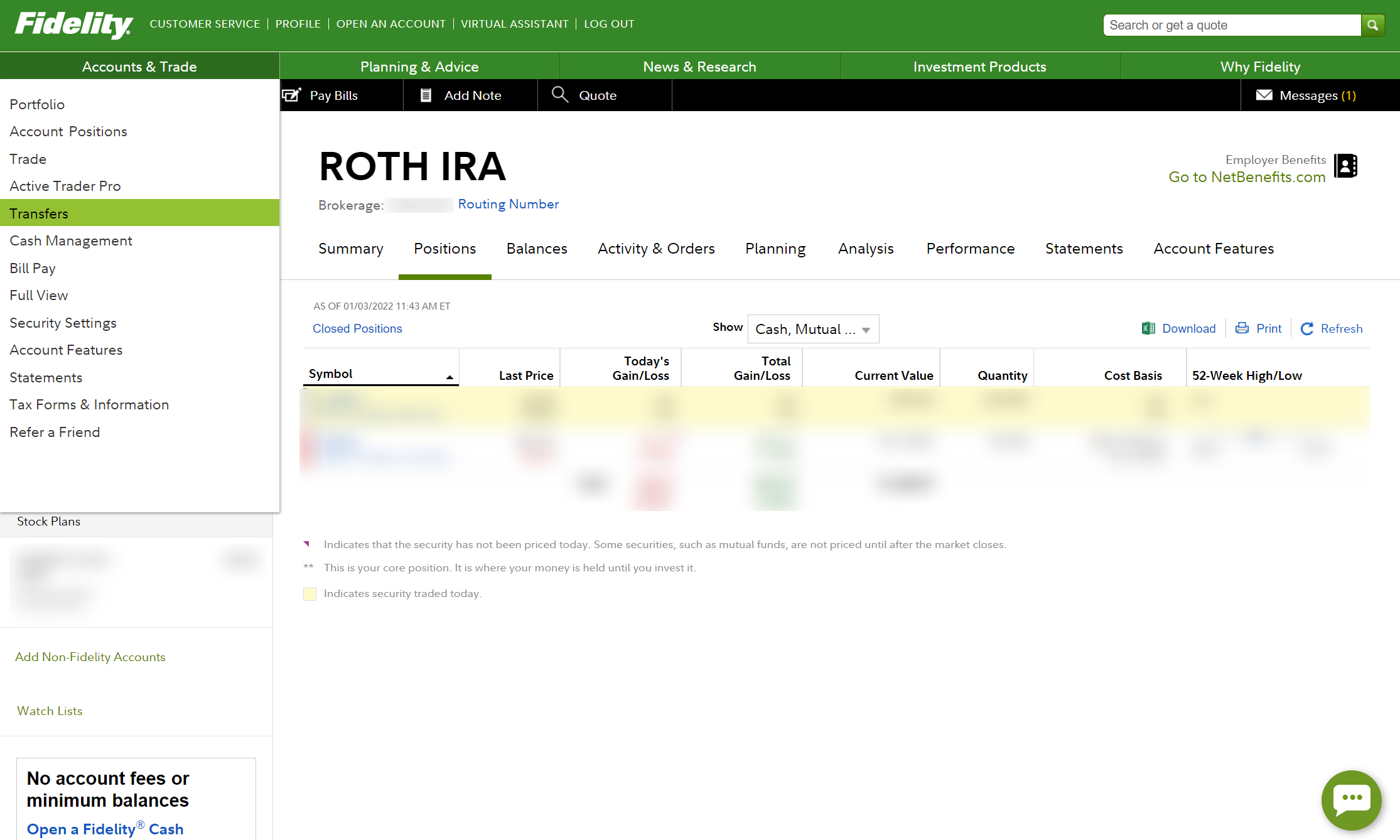The height and width of the screenshot is (840, 1400).
Task: Click the Fidelity logo
Action: click(x=73, y=25)
